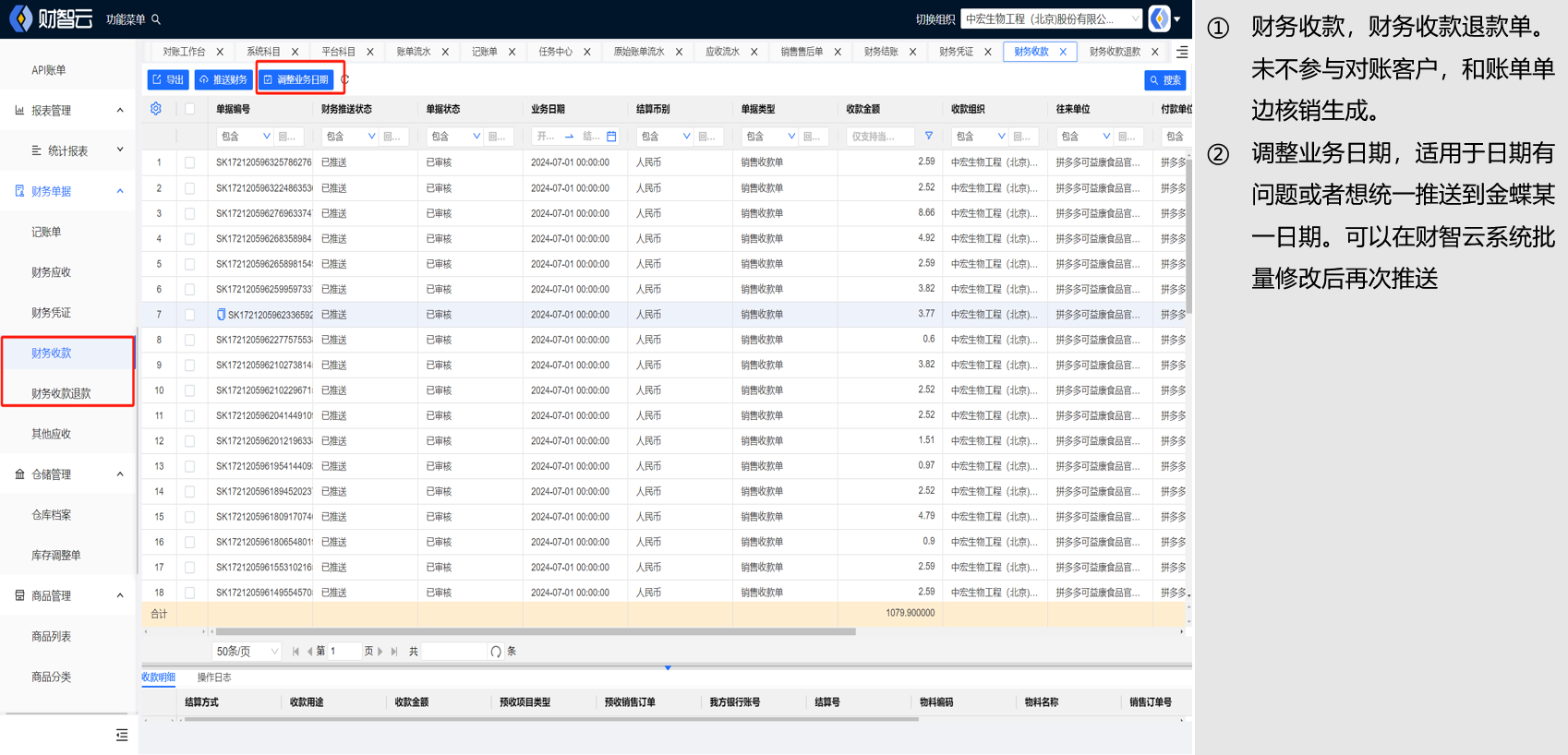Image resolution: width=1568 pixels, height=755 pixels.
Task: Open the 功能菜单 search magnifier icon
Action: (x=156, y=19)
